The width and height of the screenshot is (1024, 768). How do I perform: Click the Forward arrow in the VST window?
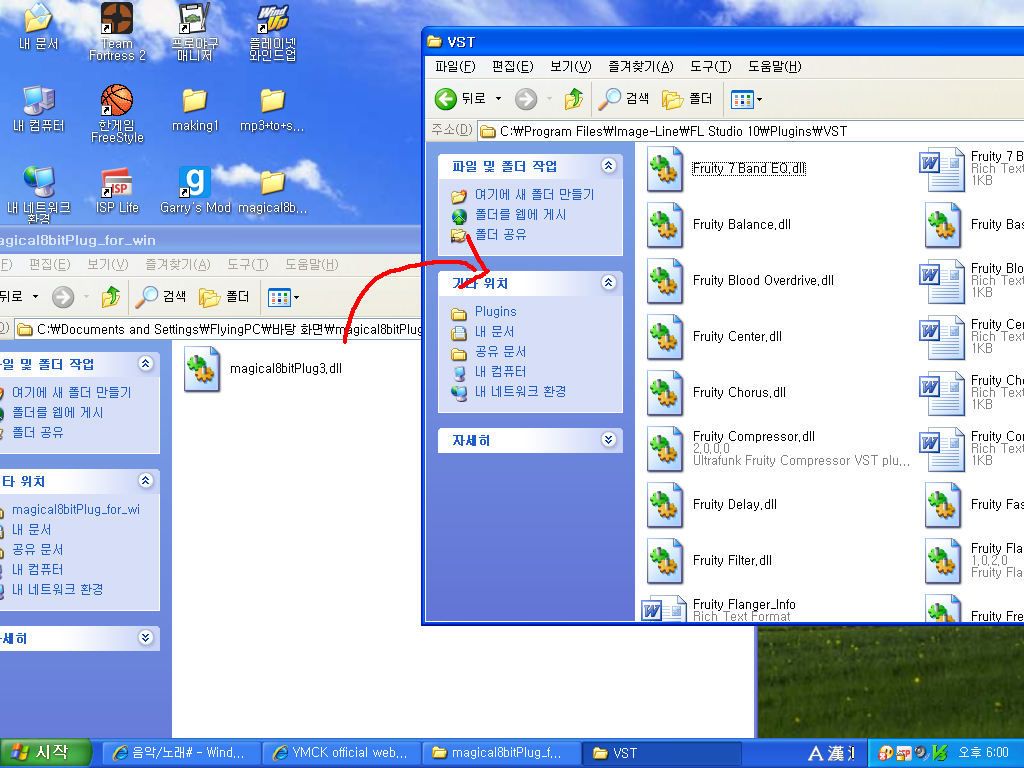[x=526, y=99]
